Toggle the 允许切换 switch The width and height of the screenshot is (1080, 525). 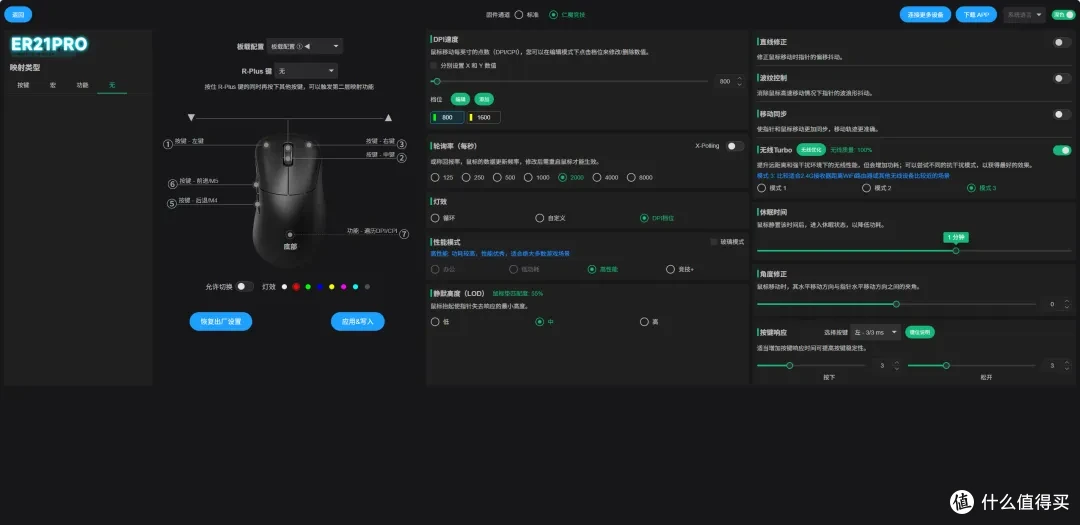[245, 286]
